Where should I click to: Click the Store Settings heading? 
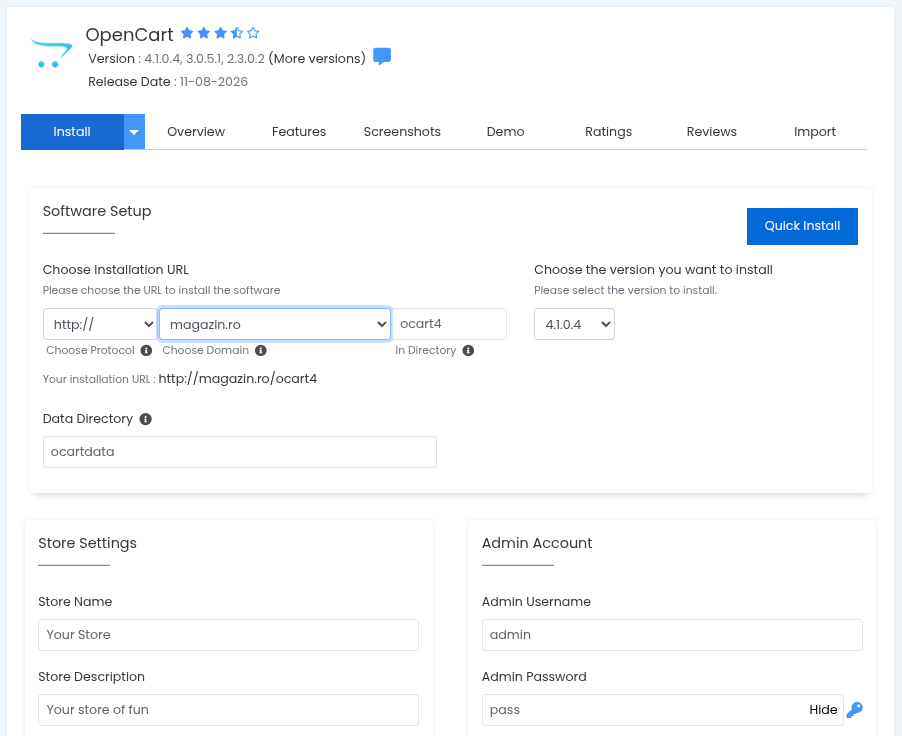87,543
